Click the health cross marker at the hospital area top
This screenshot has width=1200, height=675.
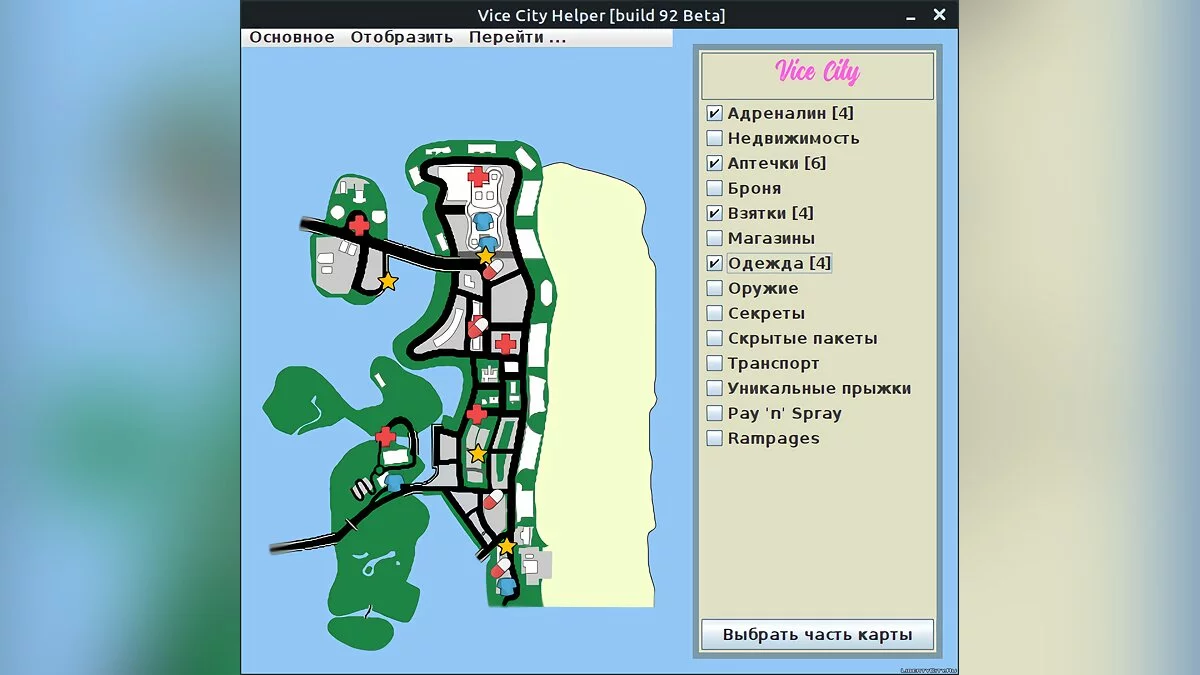pos(478,176)
